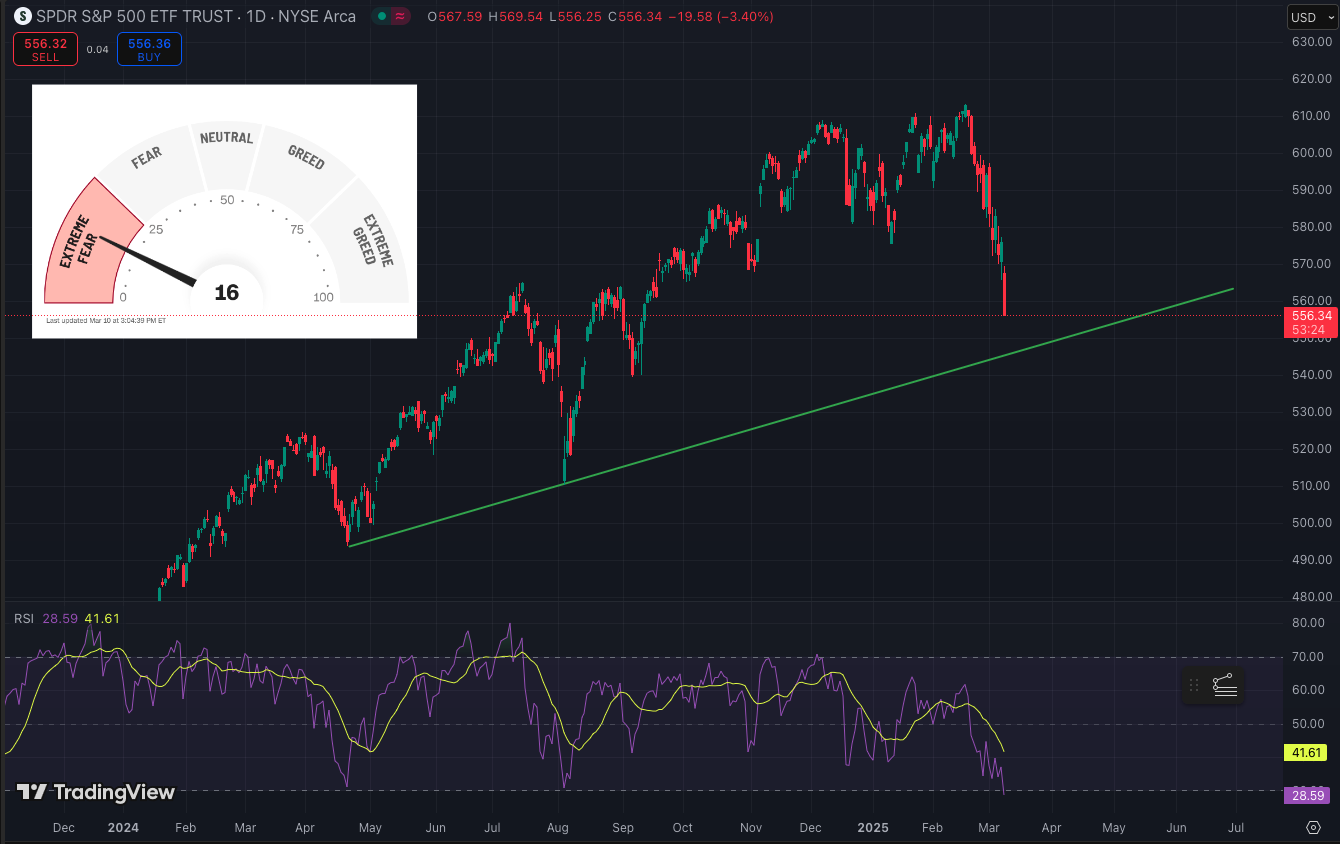Click the 590.00 price axis label
The height and width of the screenshot is (844, 1340).
(1311, 190)
